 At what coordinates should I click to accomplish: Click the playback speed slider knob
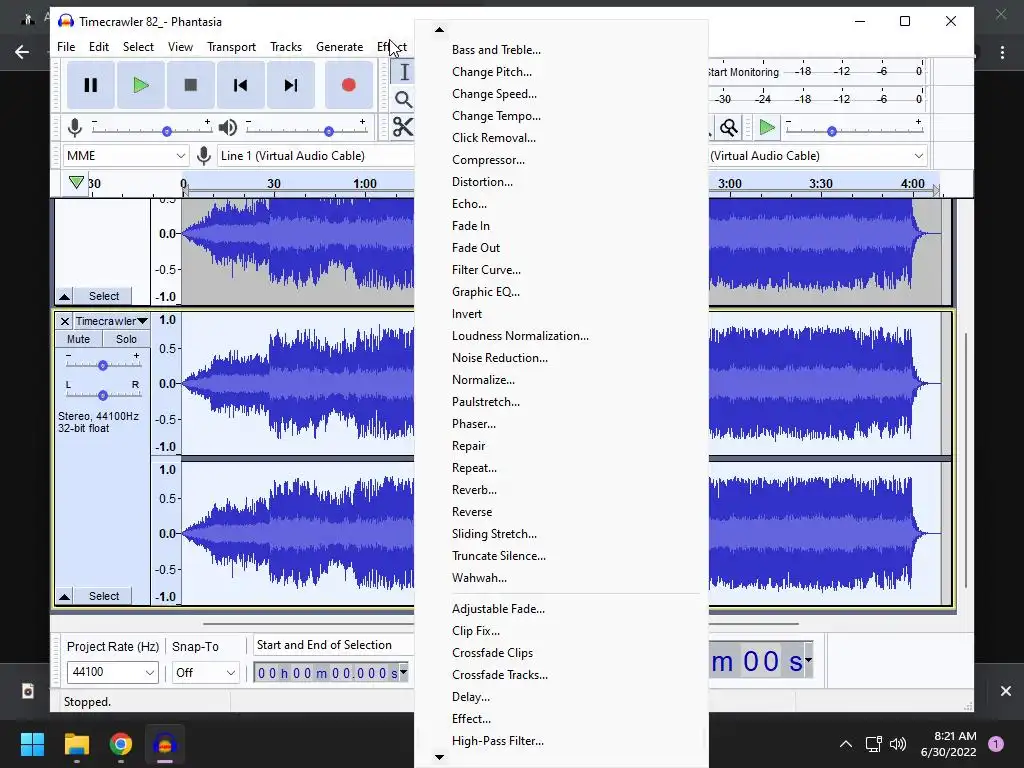tap(831, 131)
